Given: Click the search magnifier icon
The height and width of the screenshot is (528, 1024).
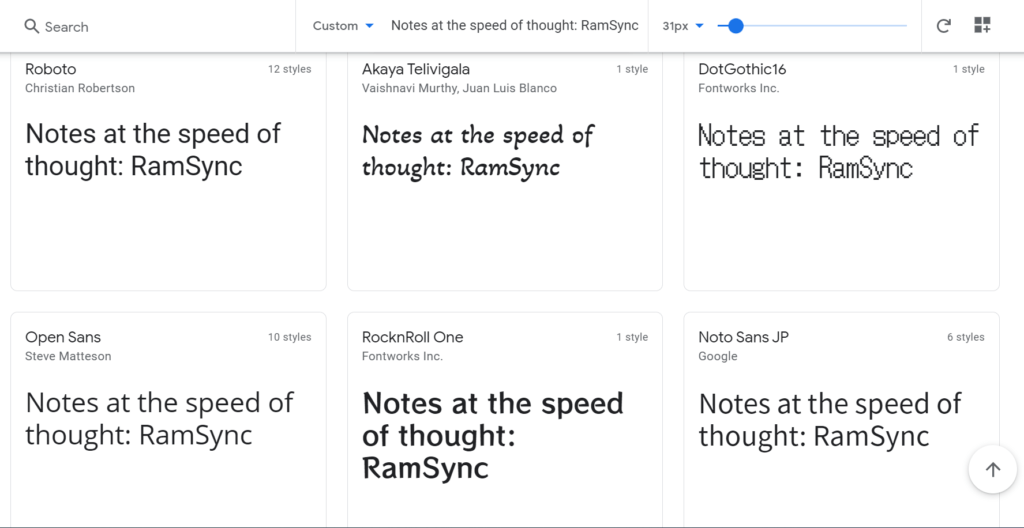Looking at the screenshot, I should [x=31, y=26].
